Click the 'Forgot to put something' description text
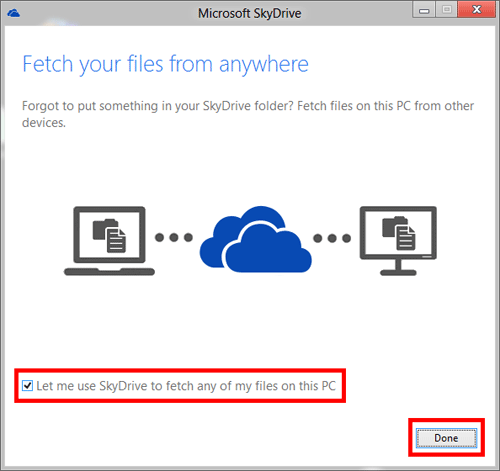Viewport: 500px width, 471px height. pyautogui.click(x=248, y=114)
